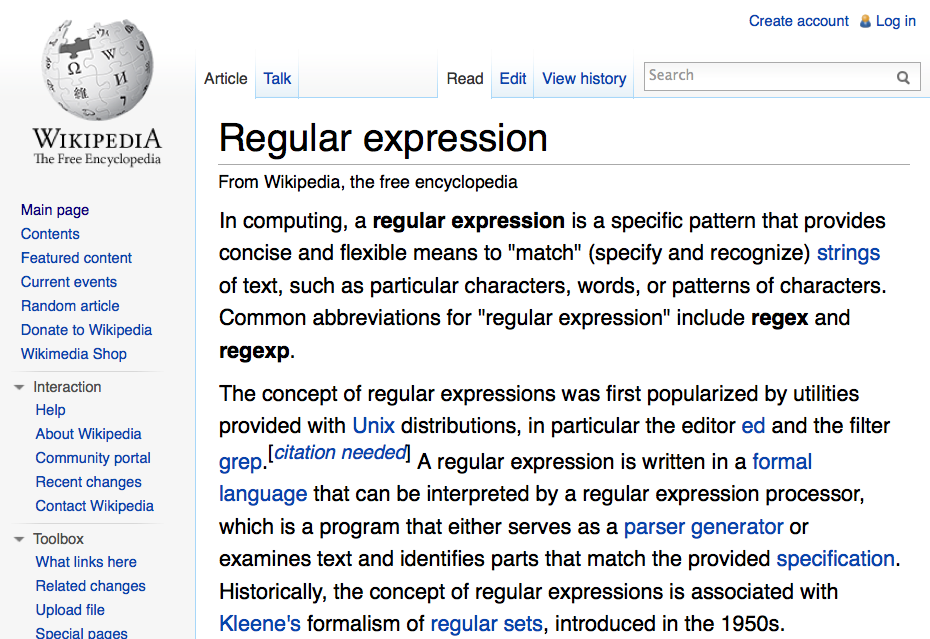
Task: Select the Article tab
Action: (x=225, y=78)
